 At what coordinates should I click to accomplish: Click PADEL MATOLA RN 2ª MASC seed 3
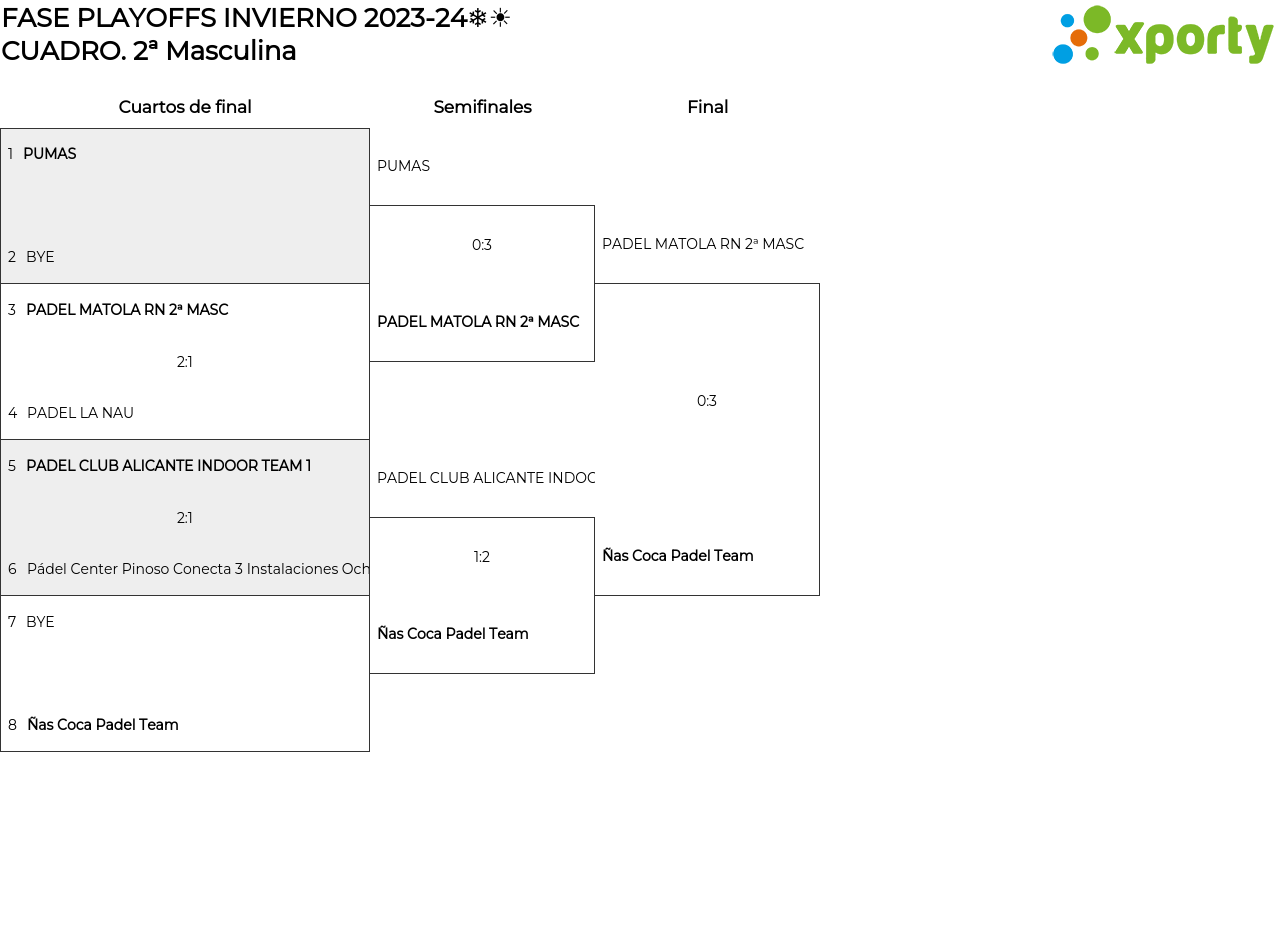click(x=127, y=310)
